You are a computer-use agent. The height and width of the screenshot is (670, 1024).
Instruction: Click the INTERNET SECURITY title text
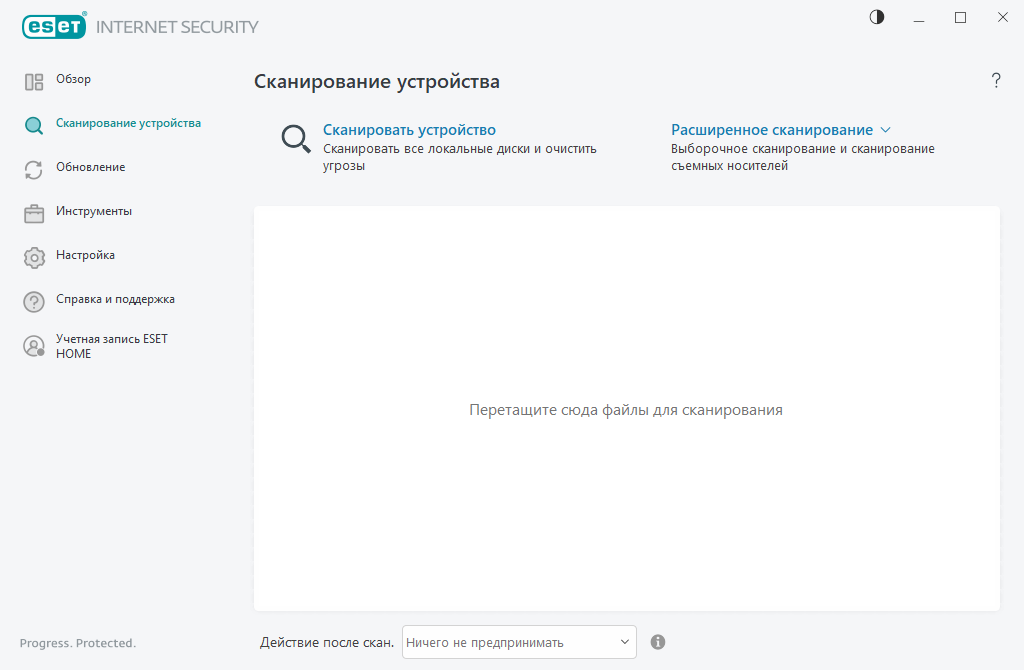coord(177,27)
